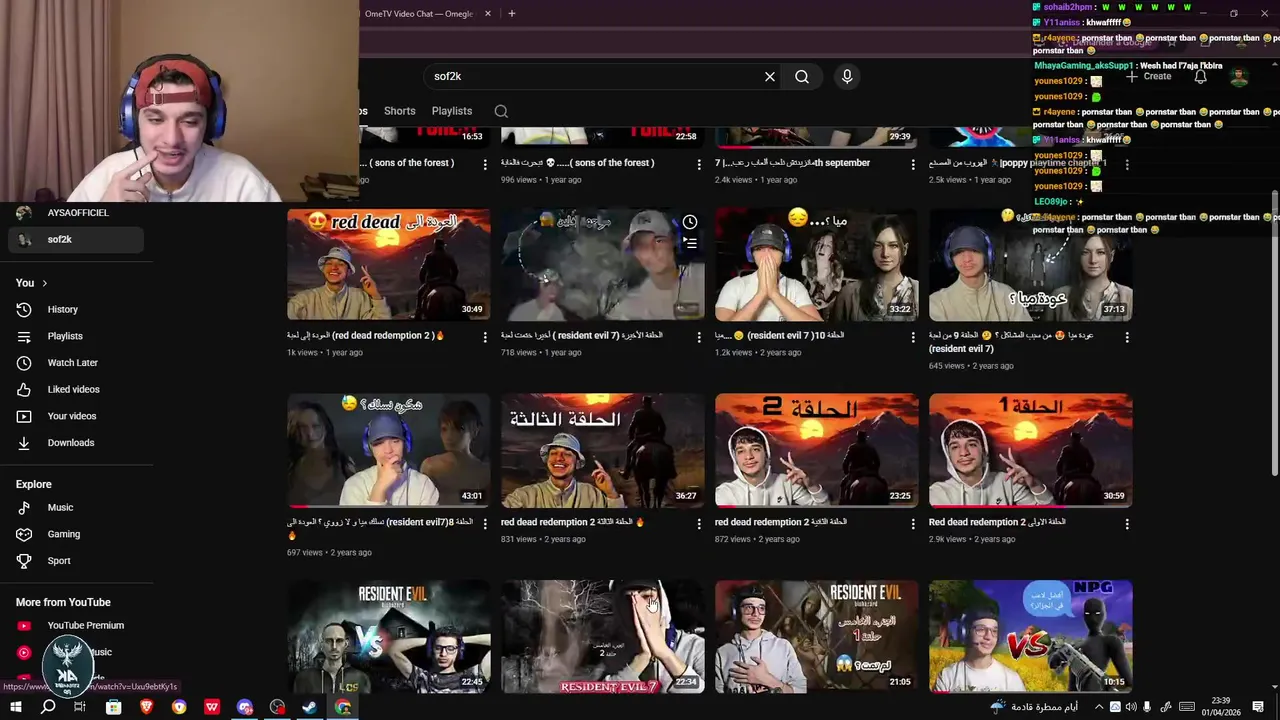Open options menu for resident evil 7 الحلقة 10
This screenshot has width=1280, height=720.
tap(913, 338)
